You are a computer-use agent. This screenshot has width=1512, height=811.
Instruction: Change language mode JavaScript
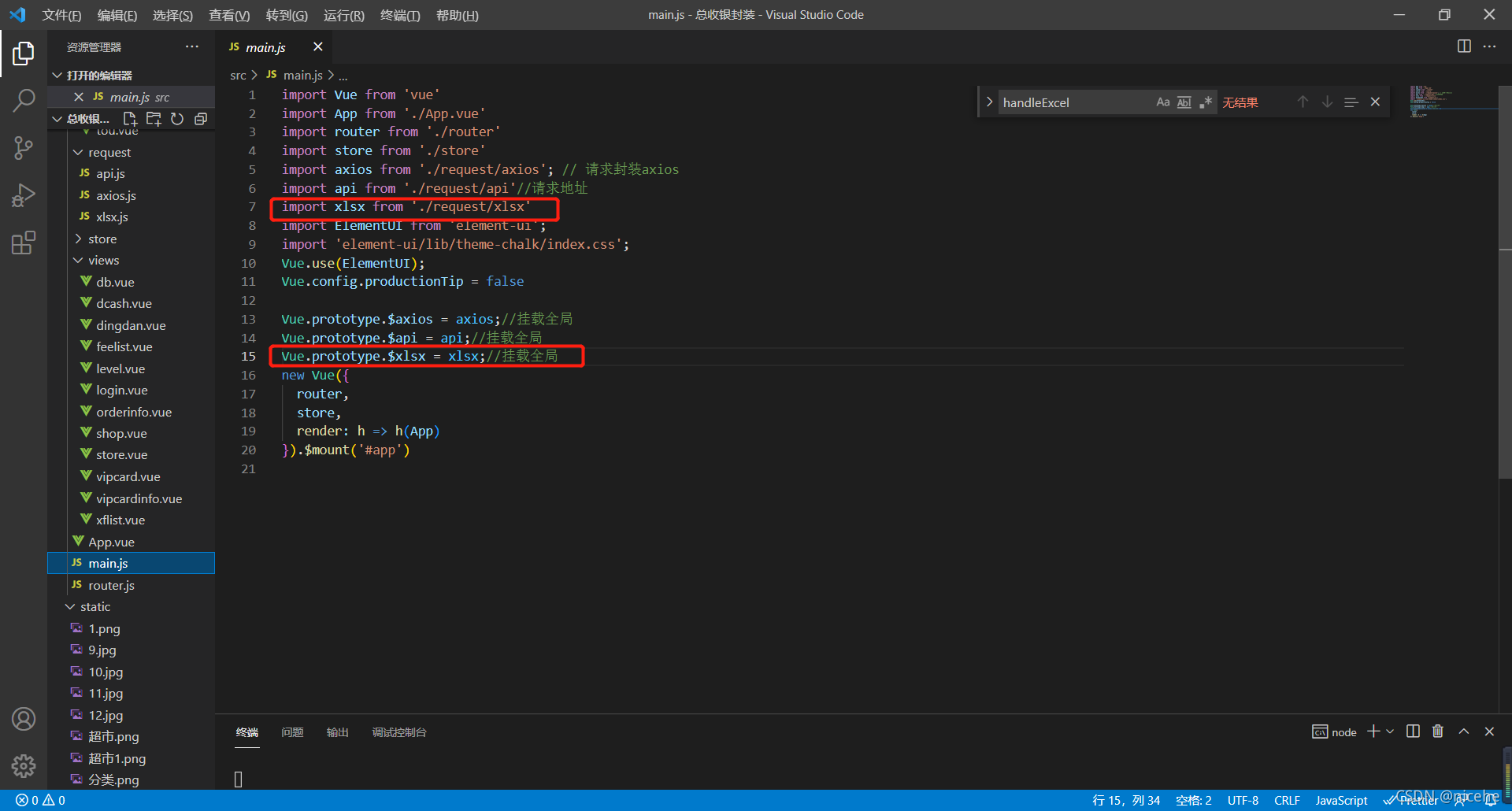(1341, 800)
